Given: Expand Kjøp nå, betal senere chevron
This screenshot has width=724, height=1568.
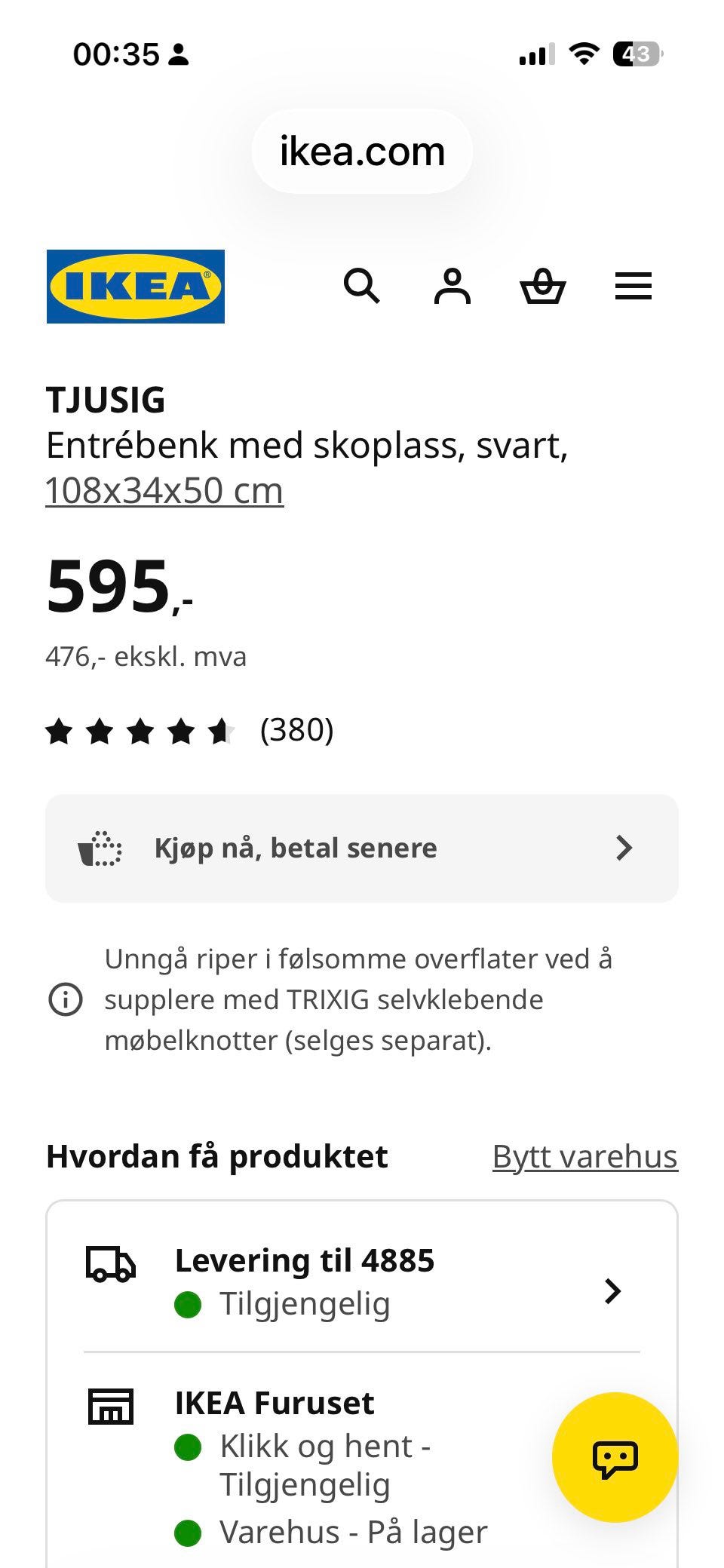Looking at the screenshot, I should click(624, 848).
